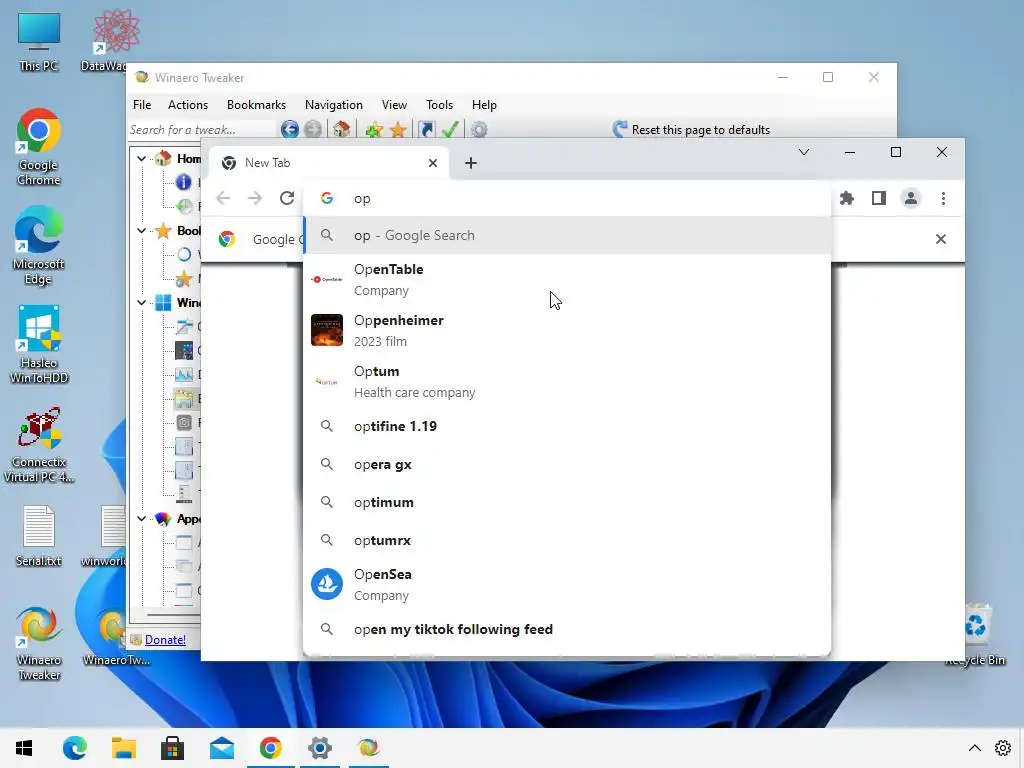Open Winaero Tweaker Bookmarks menu
Screen dimensions: 1024x768
256,105
